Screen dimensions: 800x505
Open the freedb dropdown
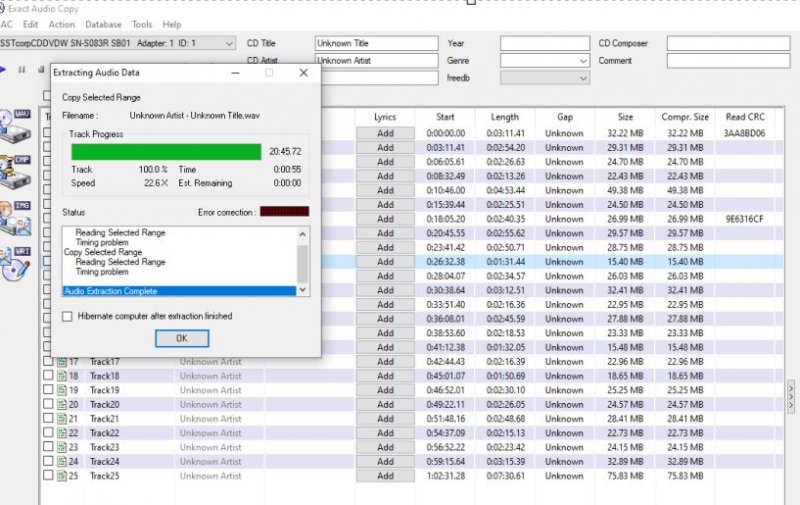point(583,78)
